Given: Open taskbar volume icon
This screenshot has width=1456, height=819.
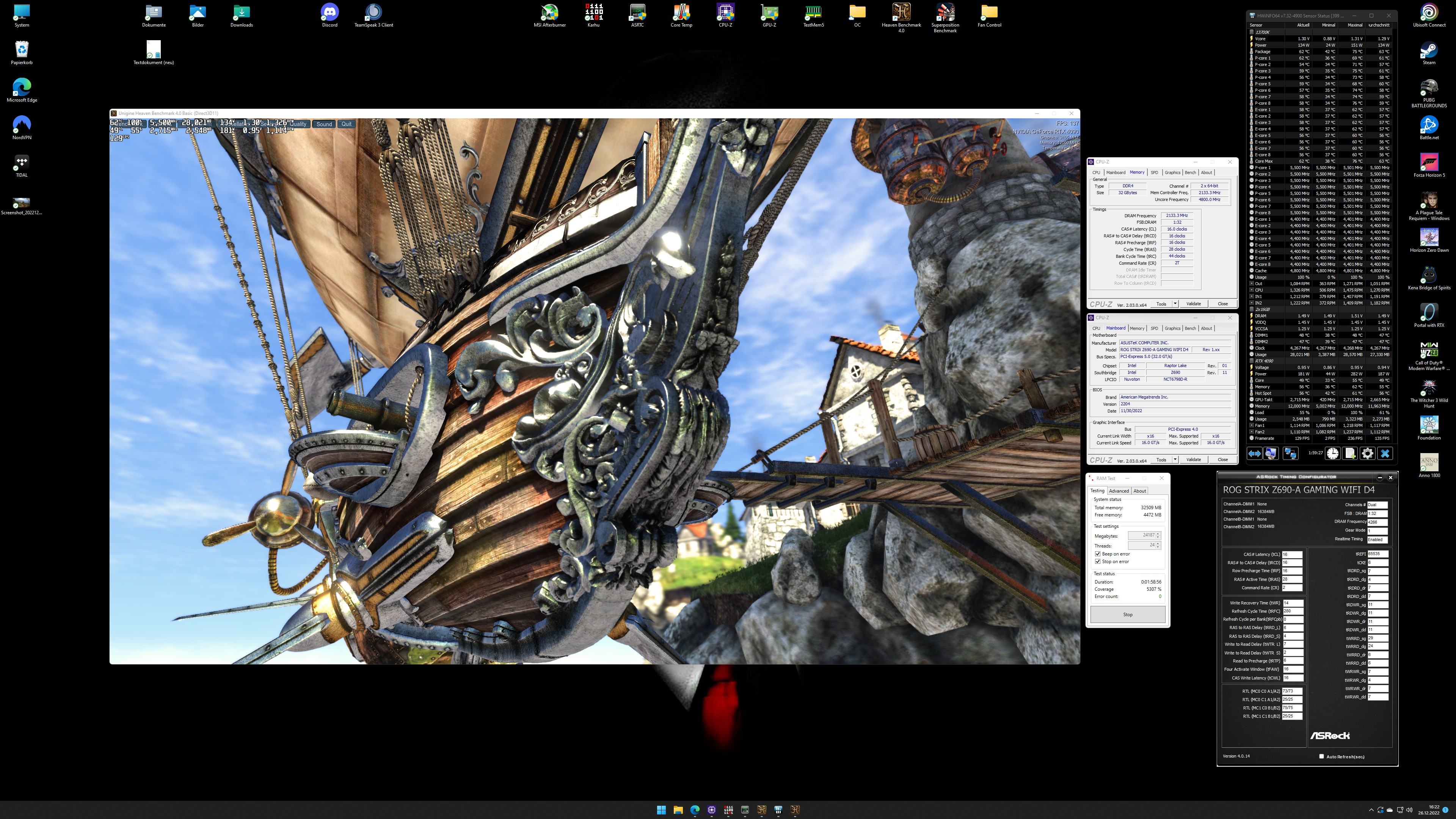Looking at the screenshot, I should 1409,810.
